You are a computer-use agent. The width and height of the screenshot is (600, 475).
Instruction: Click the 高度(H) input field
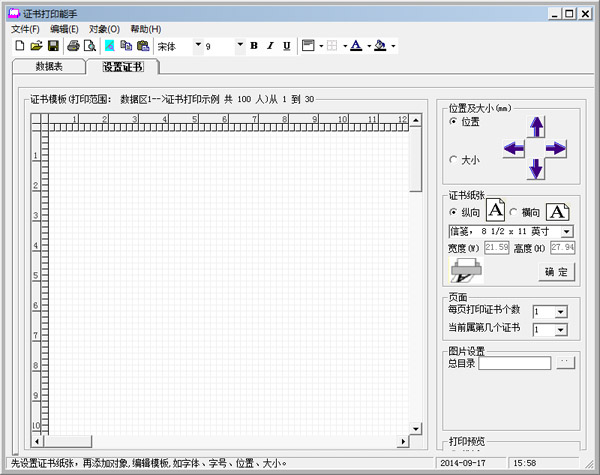coord(562,248)
